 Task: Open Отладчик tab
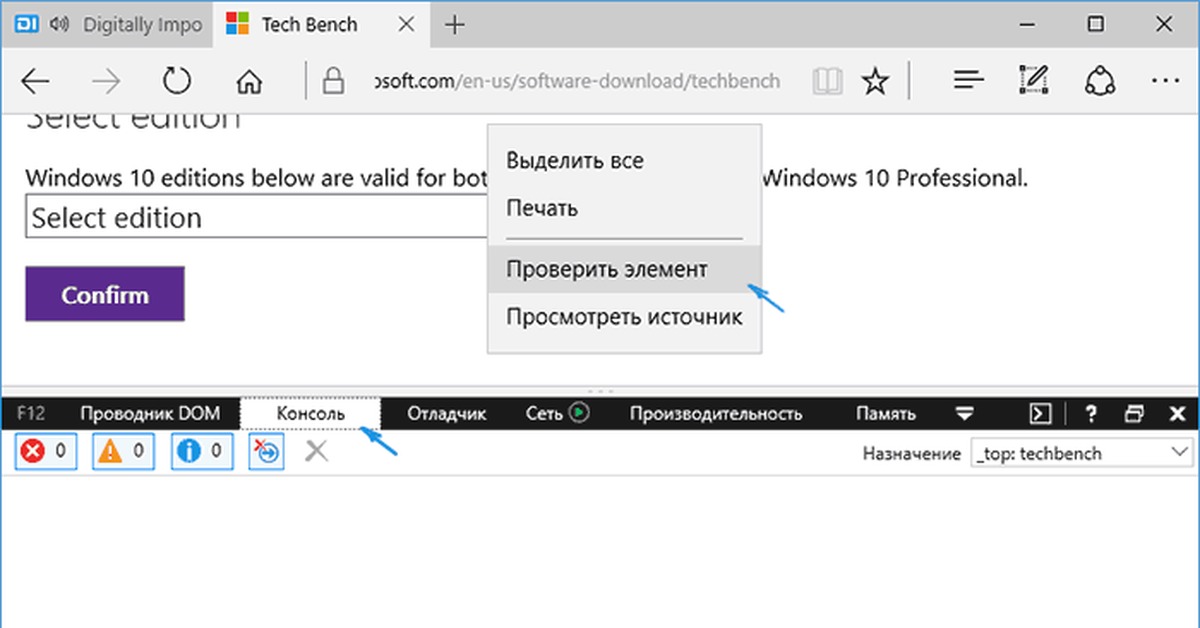coord(446,413)
